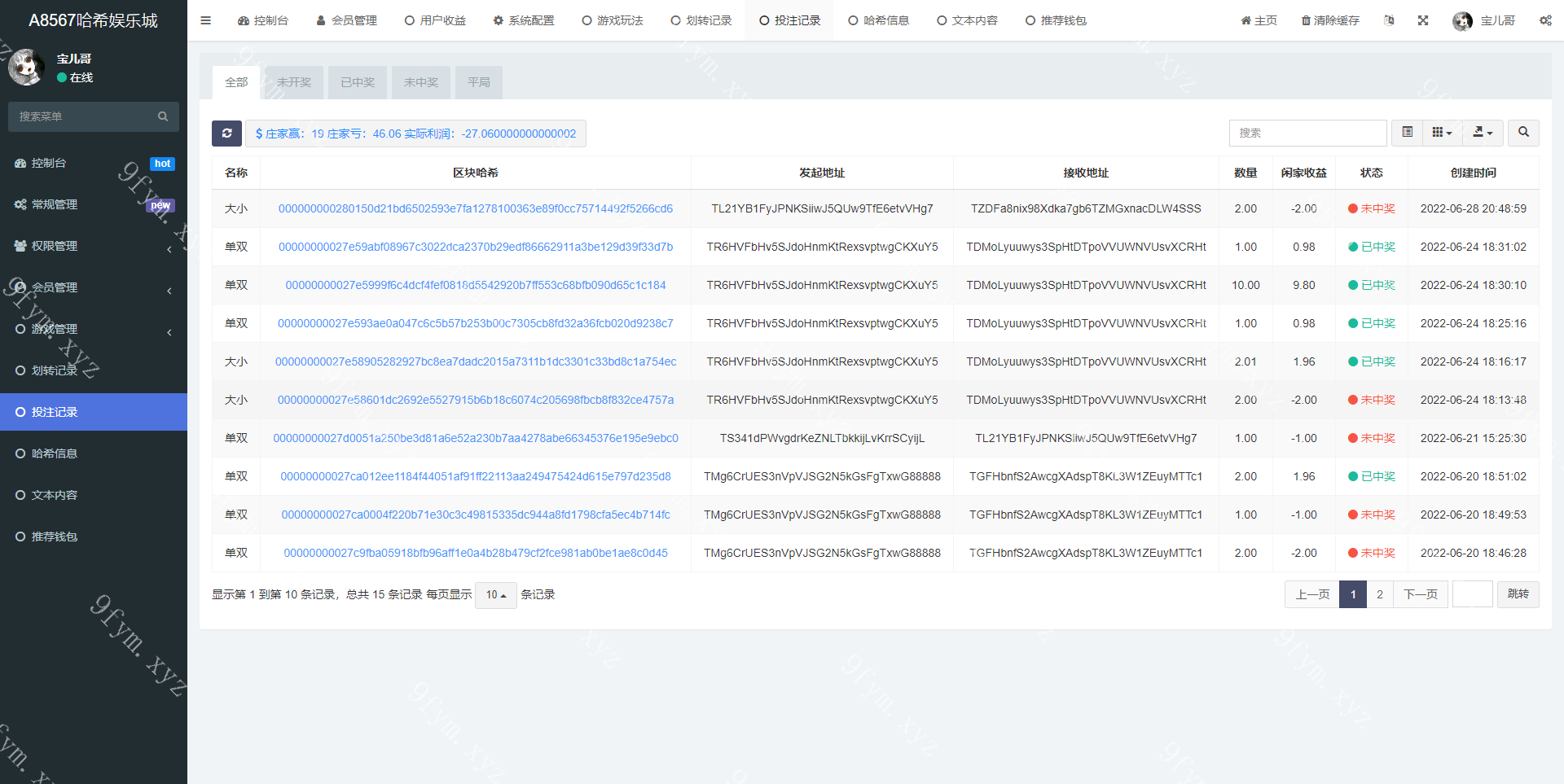1564x784 pixels.
Task: Expand the 会员管理 sidebar chevron
Action: pos(169,291)
